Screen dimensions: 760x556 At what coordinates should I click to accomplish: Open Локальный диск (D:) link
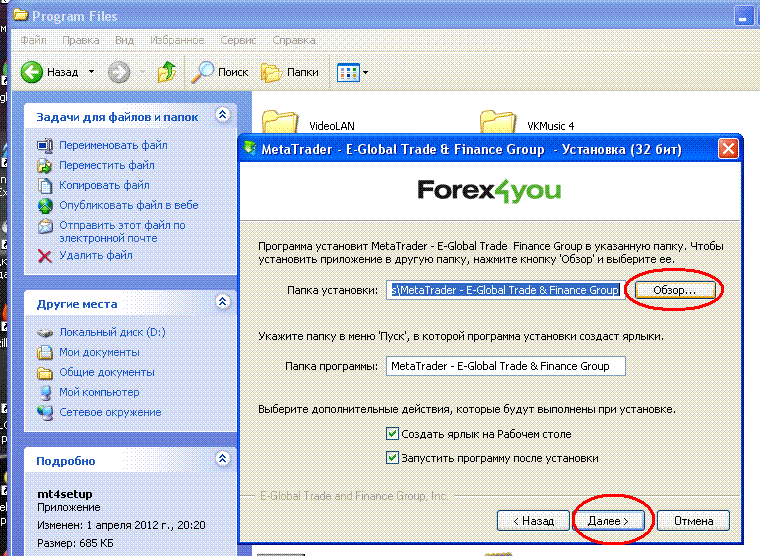[x=112, y=332]
